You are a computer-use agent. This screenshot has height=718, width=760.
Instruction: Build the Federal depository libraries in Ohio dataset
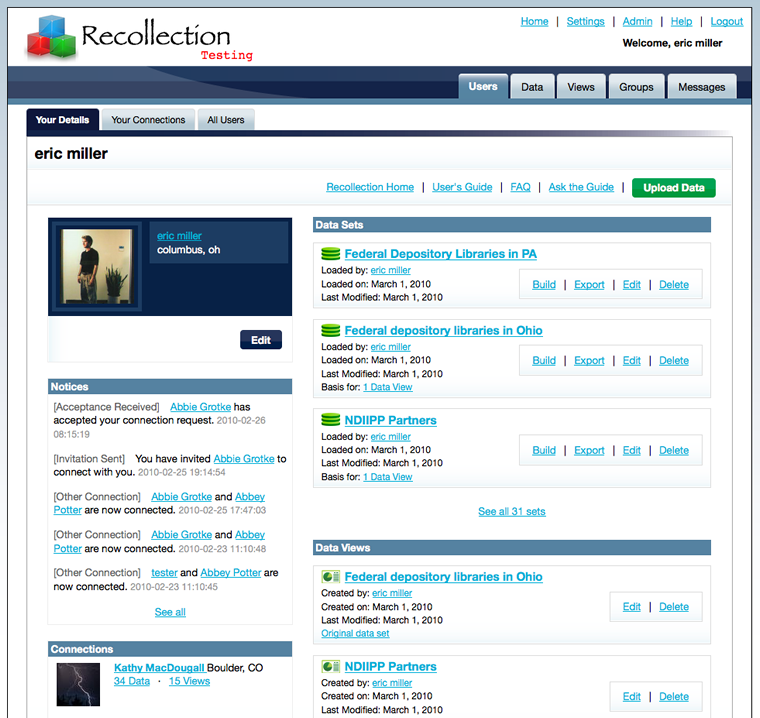point(544,360)
